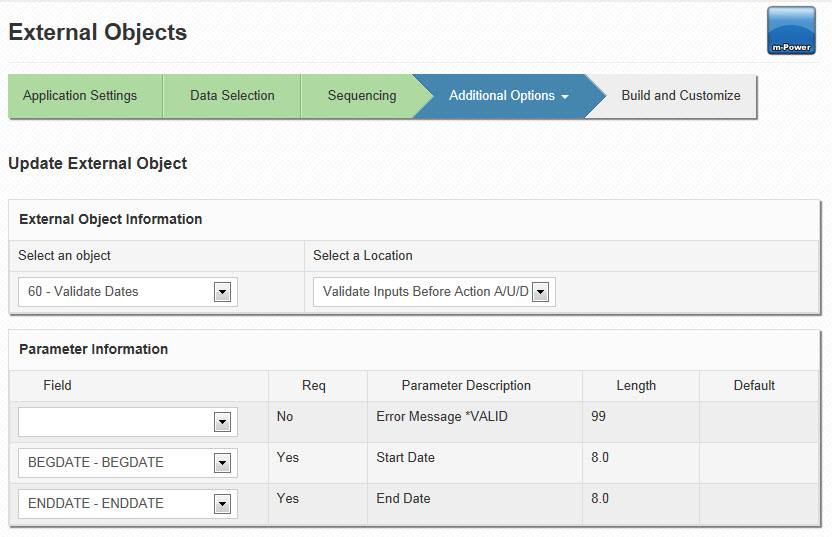
Task: Open the ENDDATE - ENDDATE field dropdown
Action: [128, 504]
